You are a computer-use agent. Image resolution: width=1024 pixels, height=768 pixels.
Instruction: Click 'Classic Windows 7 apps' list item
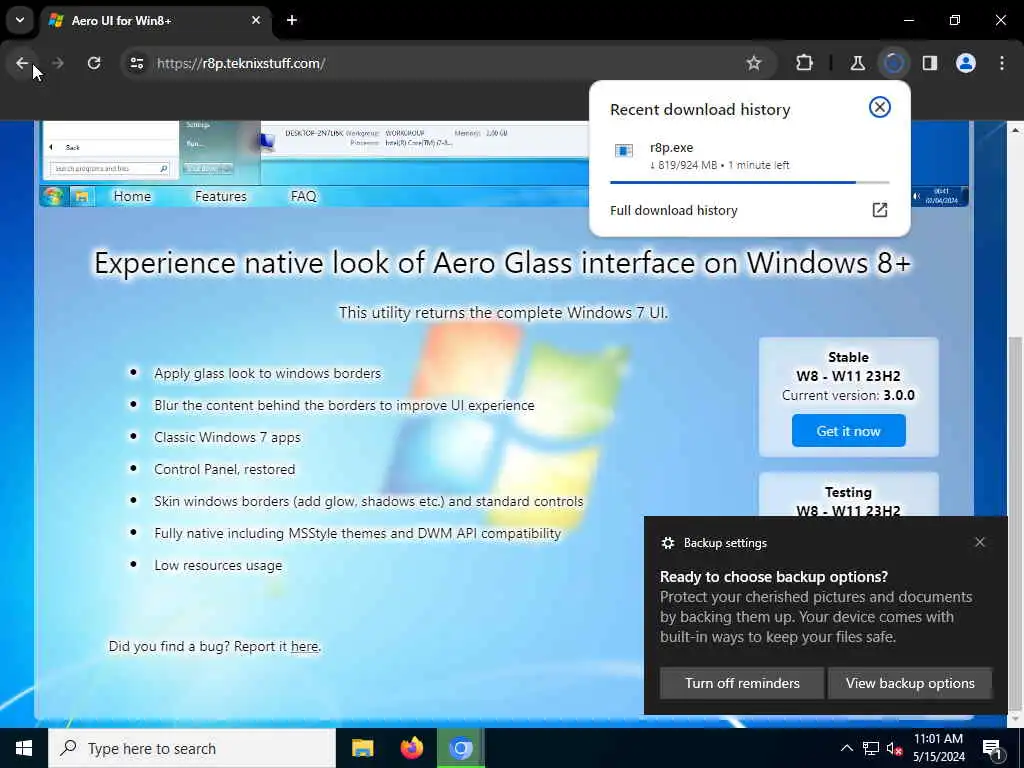click(x=227, y=438)
